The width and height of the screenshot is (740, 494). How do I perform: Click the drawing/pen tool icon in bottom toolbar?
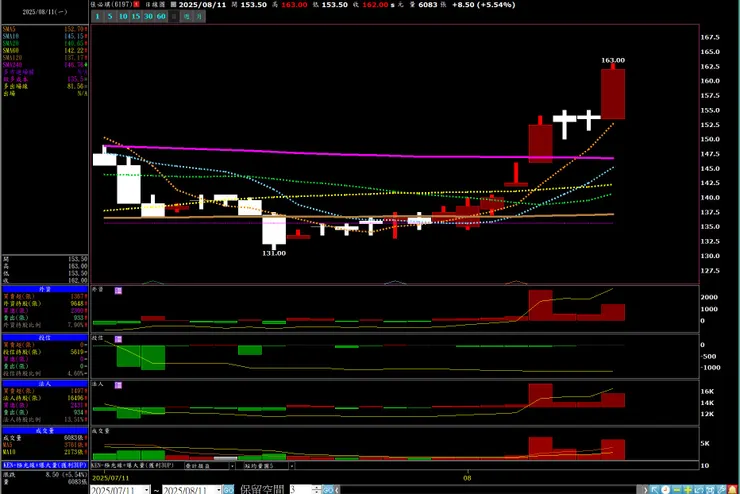(722, 490)
